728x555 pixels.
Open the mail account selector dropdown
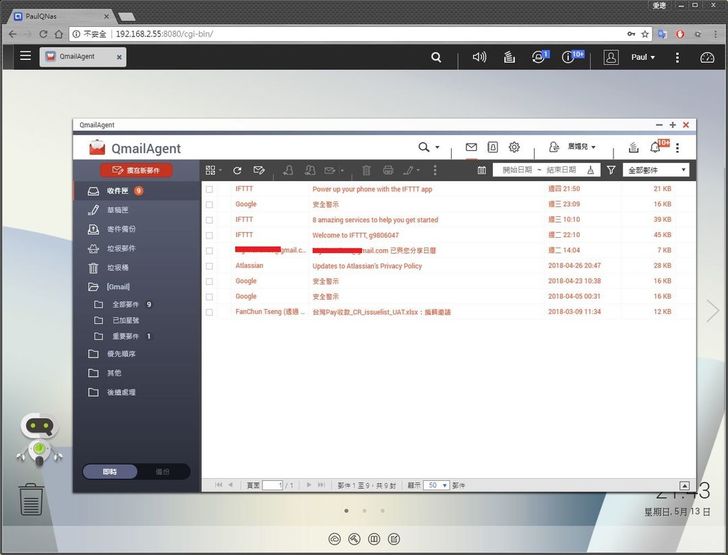[x=581, y=147]
